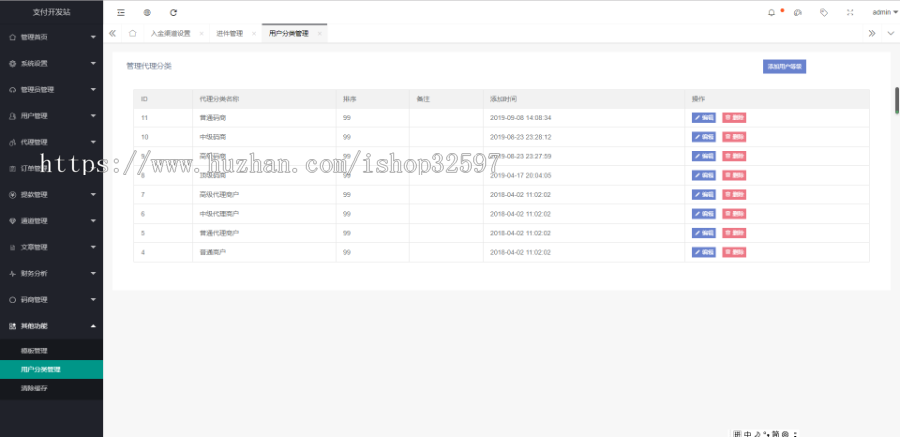Edit row ID 4 普通商户
Viewport: 900px width, 437px height.
point(704,252)
